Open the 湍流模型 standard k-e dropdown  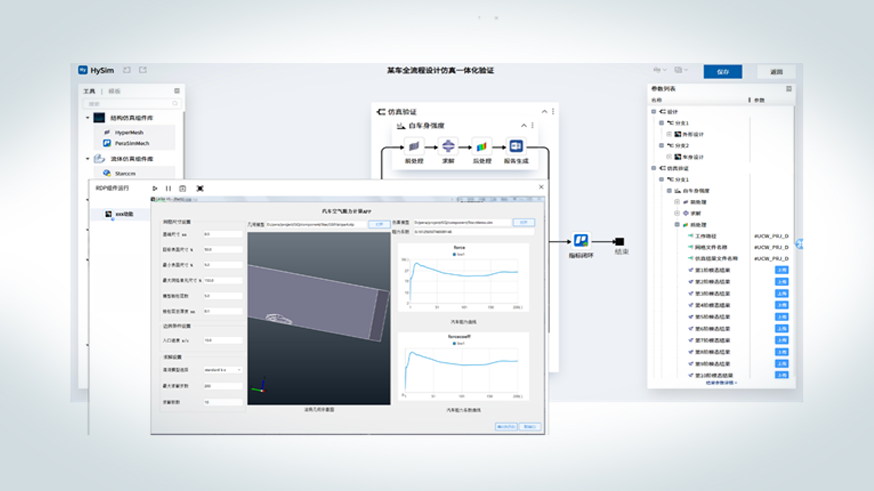coord(222,369)
